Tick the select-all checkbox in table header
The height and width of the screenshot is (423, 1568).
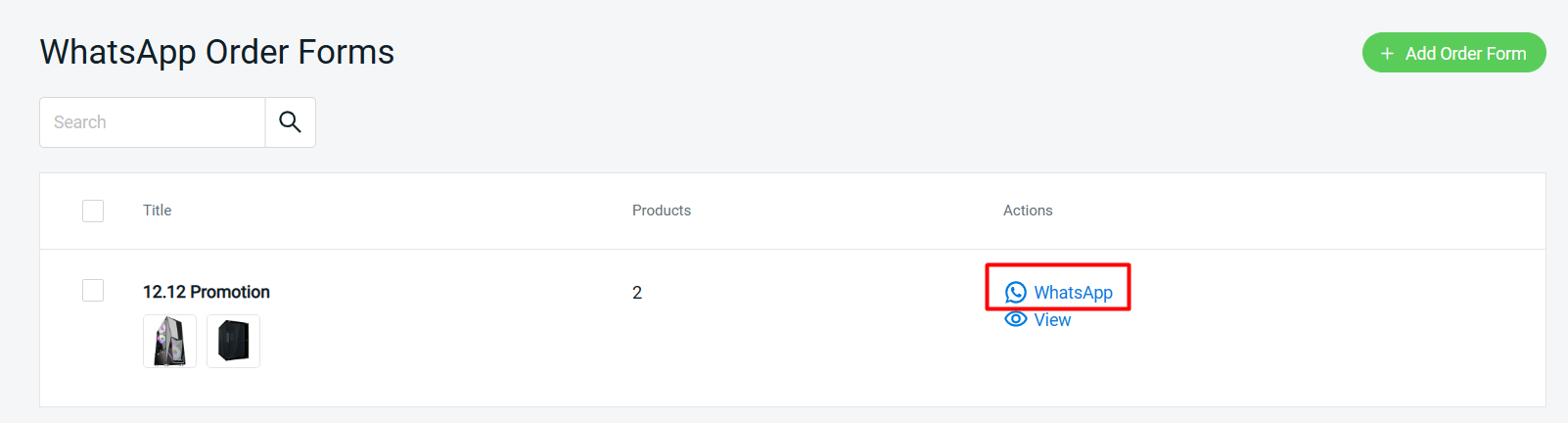tap(93, 211)
